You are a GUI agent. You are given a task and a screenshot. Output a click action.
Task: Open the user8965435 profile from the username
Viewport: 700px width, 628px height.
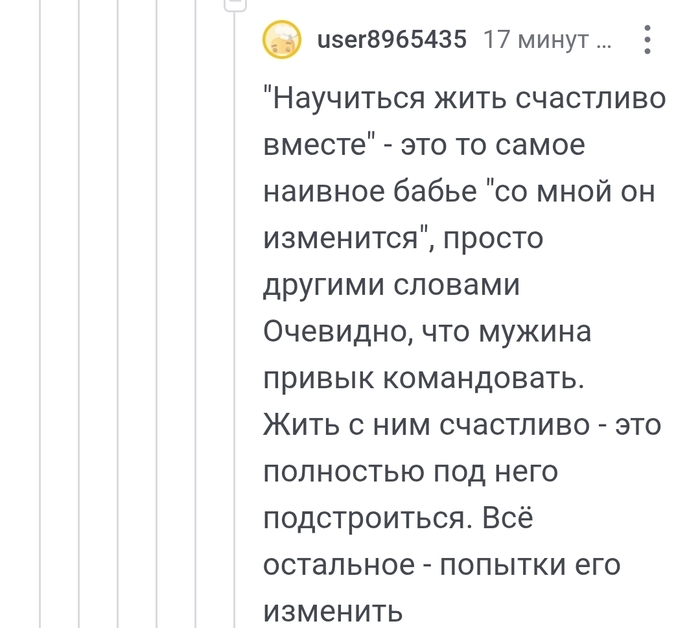(x=392, y=40)
